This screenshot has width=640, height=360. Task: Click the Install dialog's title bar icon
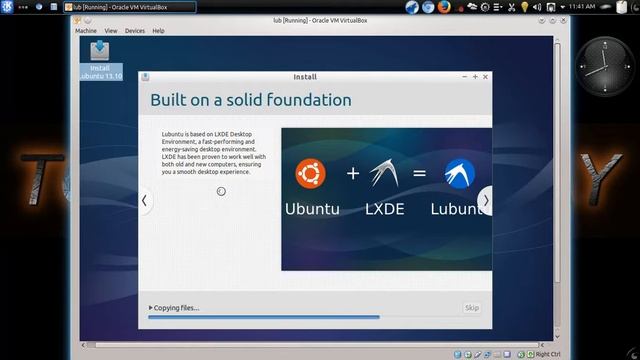[x=145, y=77]
